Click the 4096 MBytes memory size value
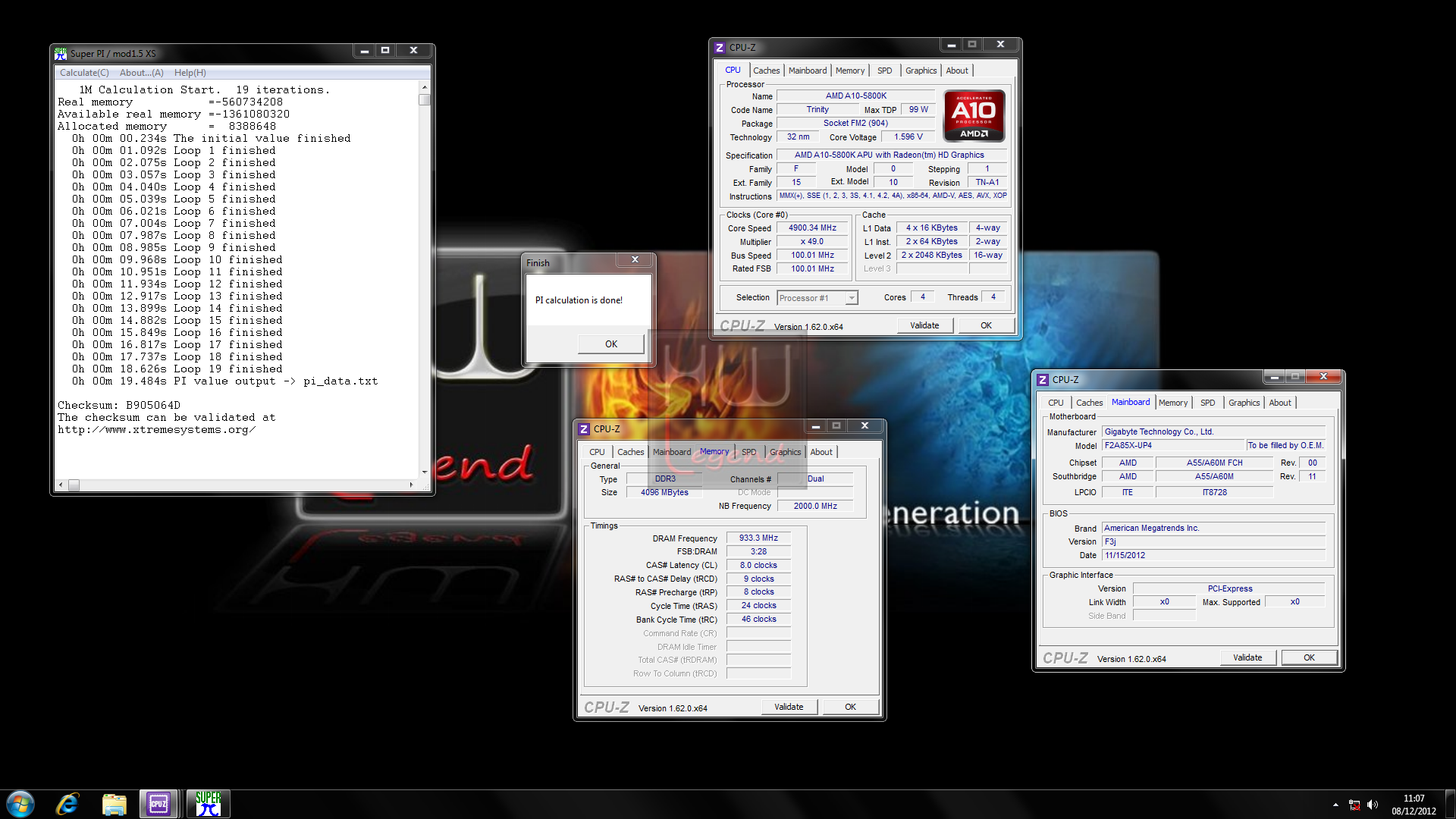 click(664, 492)
